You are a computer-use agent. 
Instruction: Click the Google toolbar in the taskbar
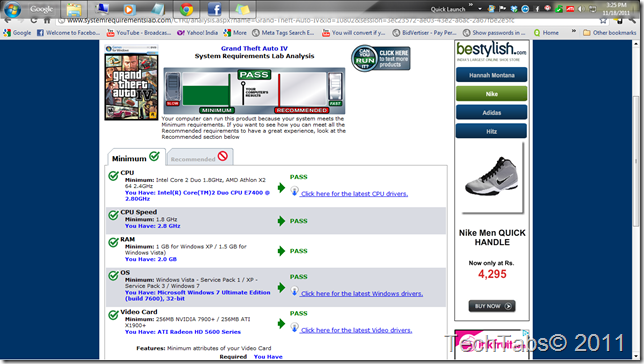(x=41, y=9)
